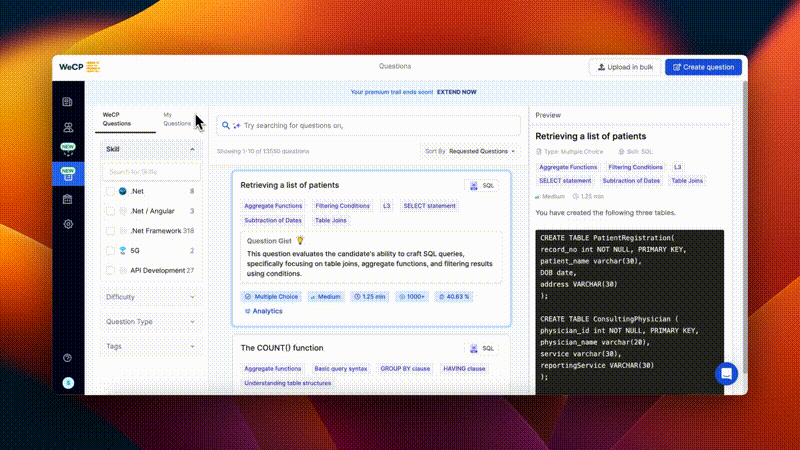Switch to WeCP Questions tab
Viewport: 800px width, 450px height.
125,119
